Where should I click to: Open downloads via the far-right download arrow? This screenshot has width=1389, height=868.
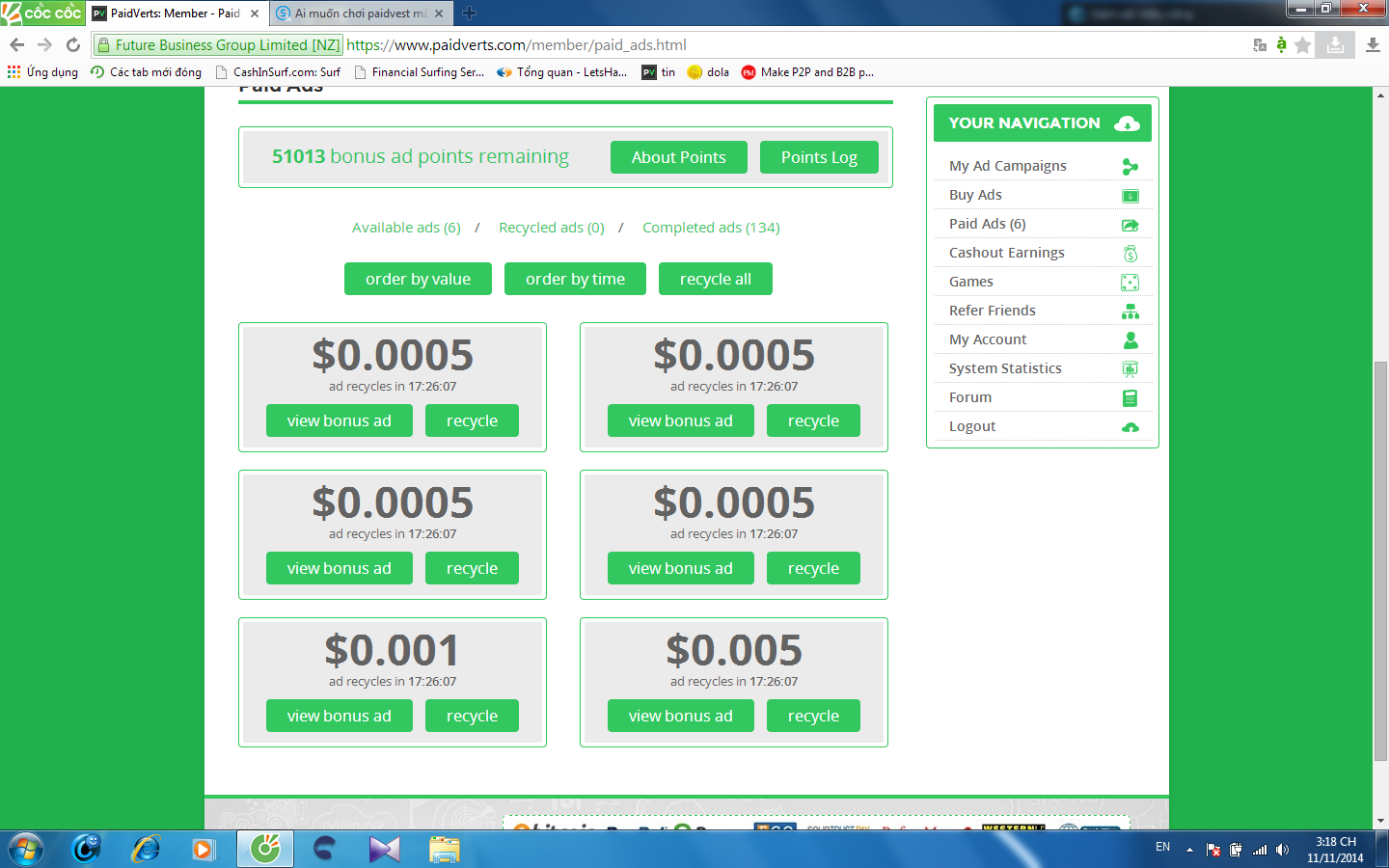pos(1373,45)
